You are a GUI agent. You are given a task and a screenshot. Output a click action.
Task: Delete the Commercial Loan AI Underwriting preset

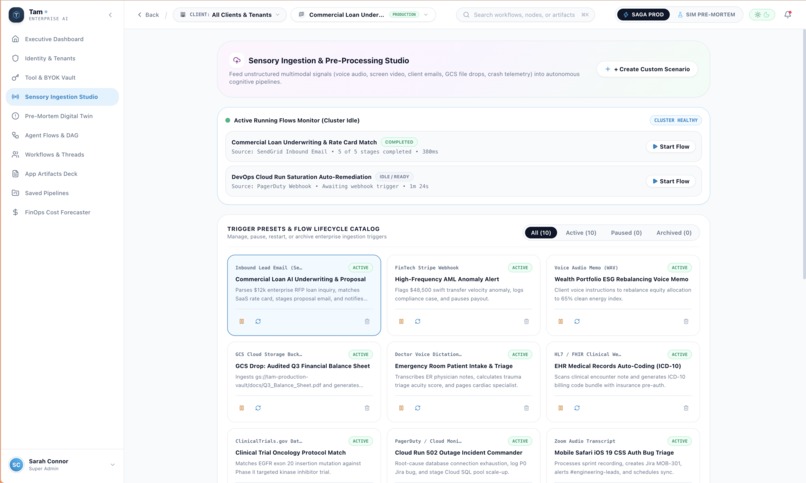367,322
